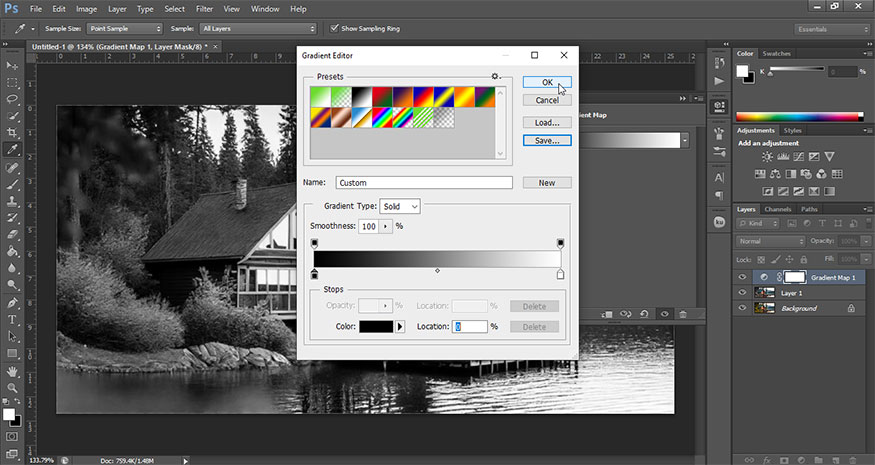The image size is (875, 465).
Task: Hide the Gradient Map 1 layer
Action: (742, 277)
